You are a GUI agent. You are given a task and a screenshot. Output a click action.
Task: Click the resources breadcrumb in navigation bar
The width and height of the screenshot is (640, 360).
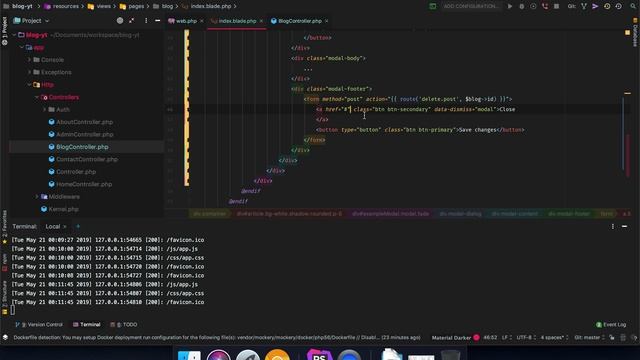click(x=61, y=6)
